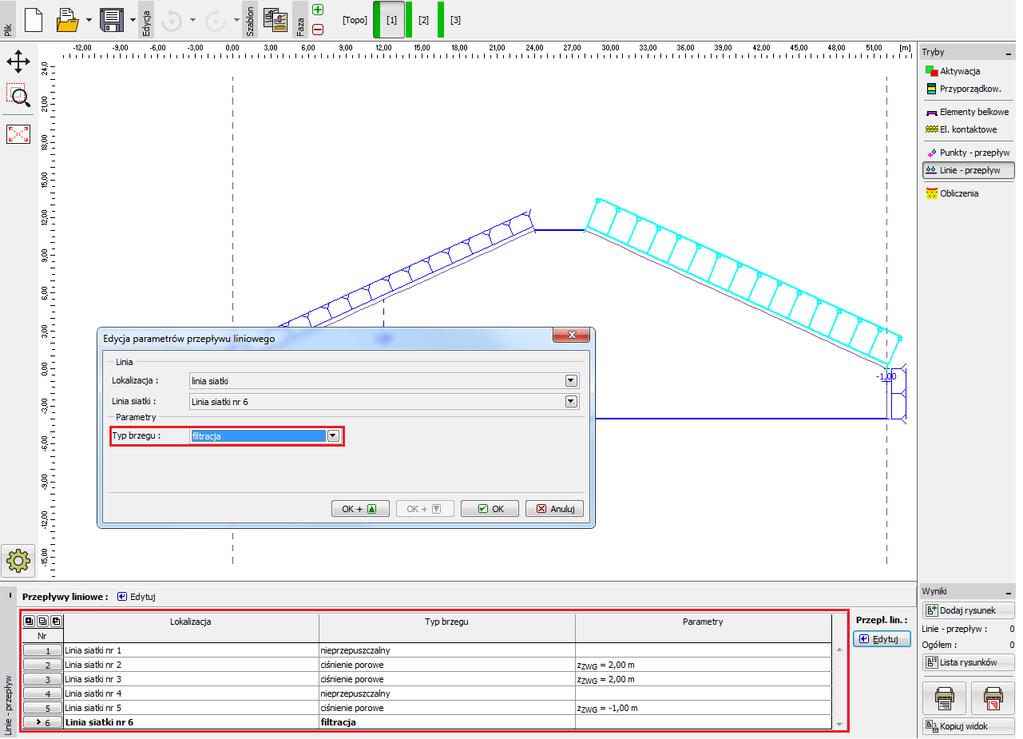Close the Edycja parametrów przepływu liniowego dialog
This screenshot has height=739, width=1023.
[572, 335]
